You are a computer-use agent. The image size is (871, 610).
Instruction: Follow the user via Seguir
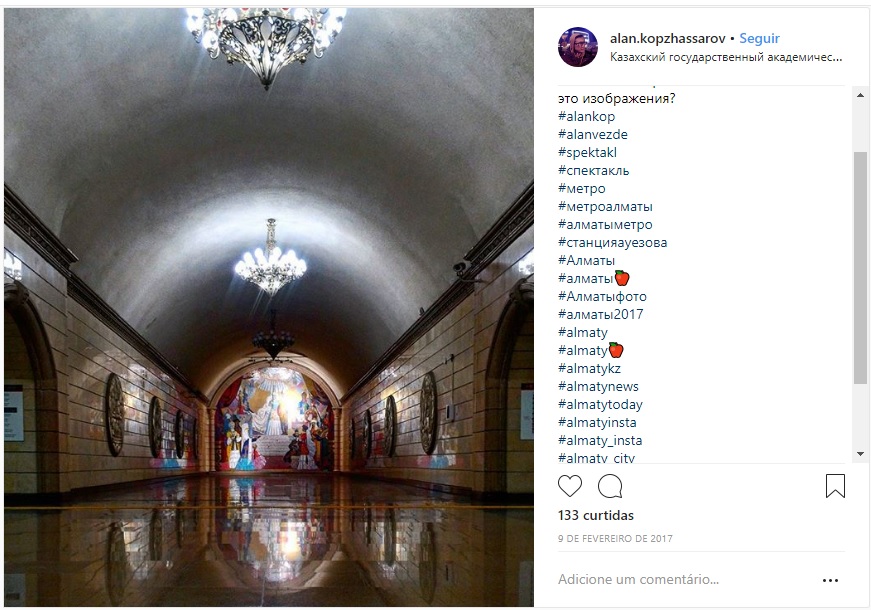click(x=759, y=38)
